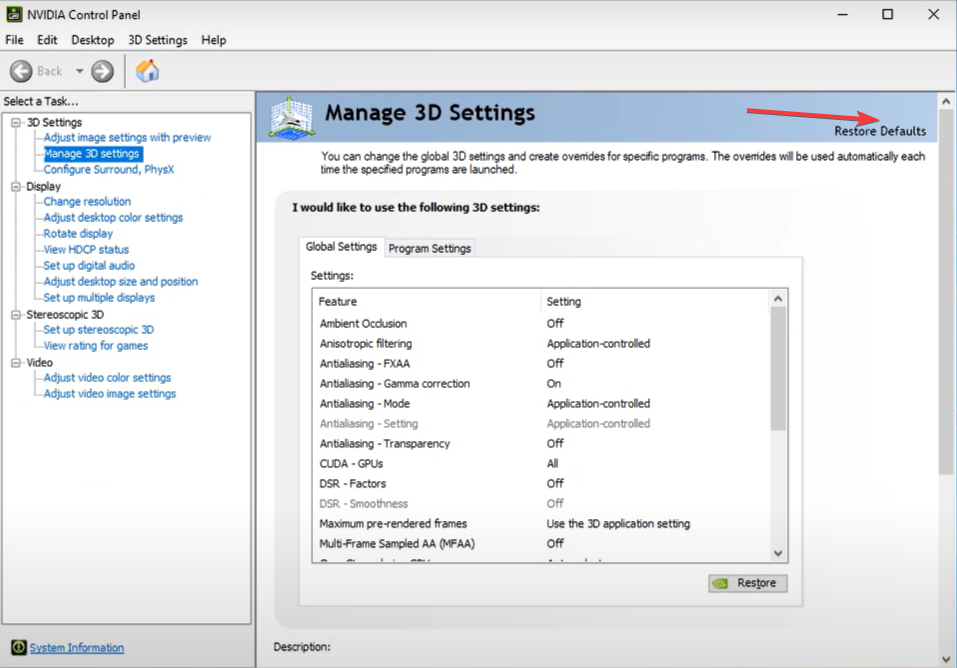957x668 pixels.
Task: Click the NVIDIA Control Panel title icon
Action: pyautogui.click(x=13, y=14)
